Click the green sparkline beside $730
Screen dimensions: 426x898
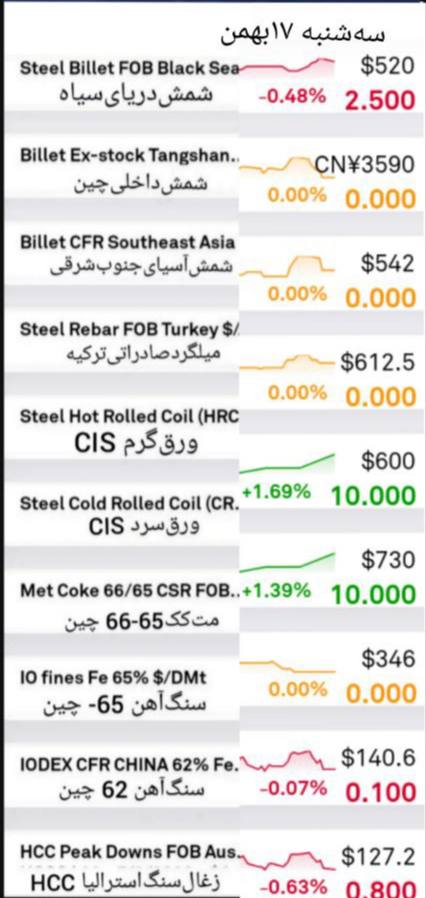pos(286,562)
